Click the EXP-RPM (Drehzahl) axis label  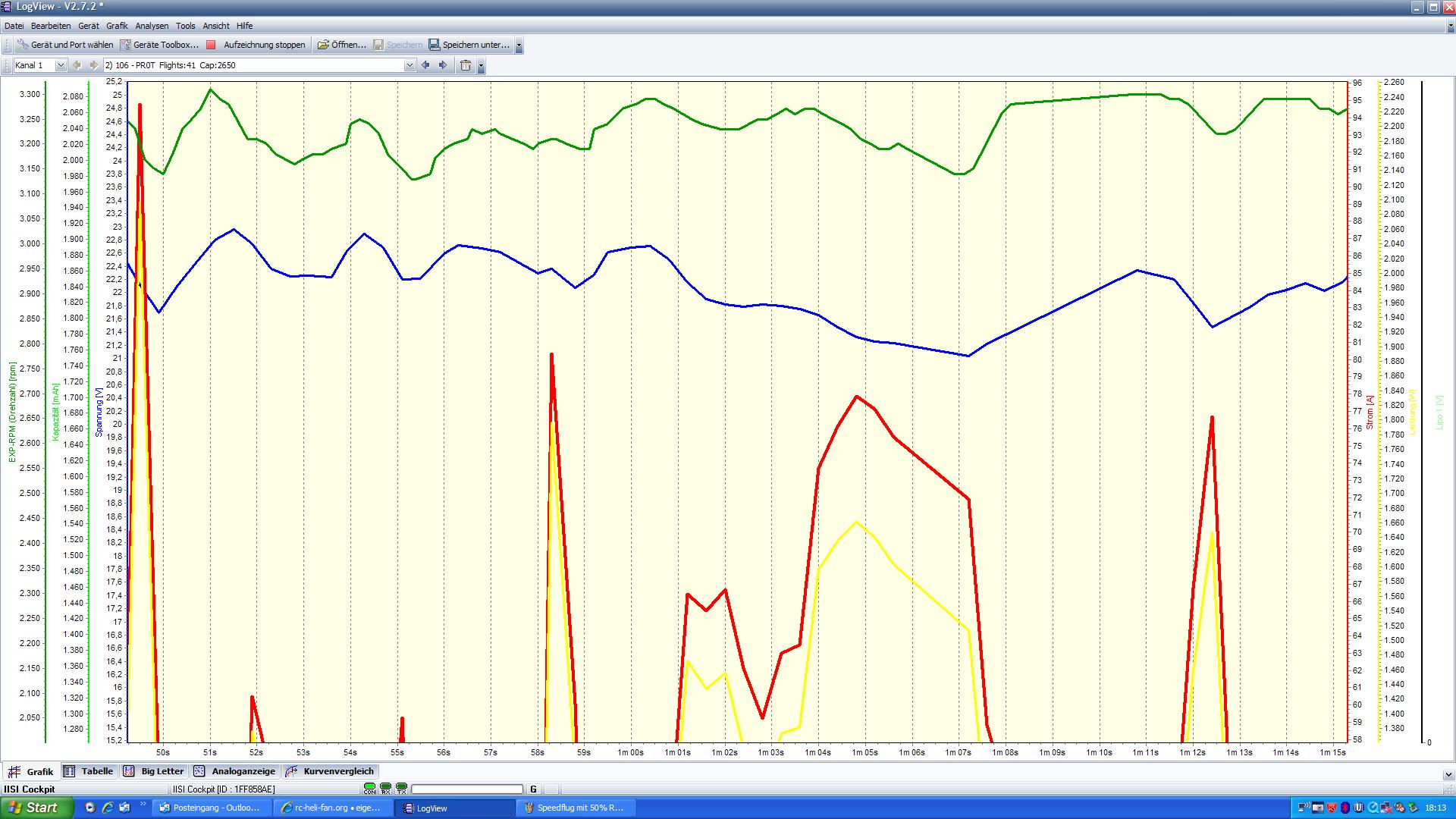tap(12, 412)
